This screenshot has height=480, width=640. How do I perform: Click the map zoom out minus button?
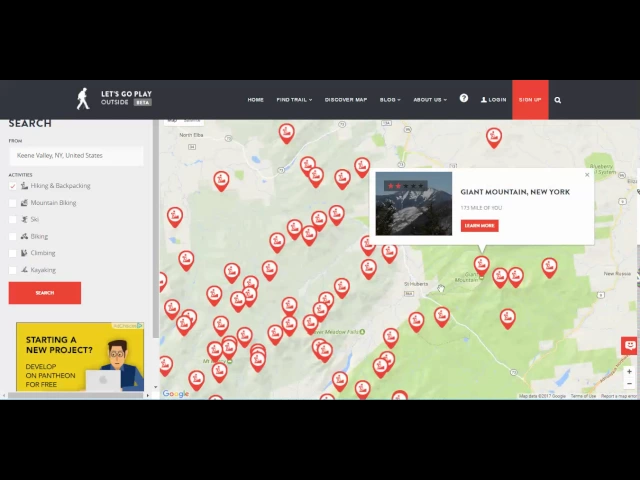[x=629, y=384]
